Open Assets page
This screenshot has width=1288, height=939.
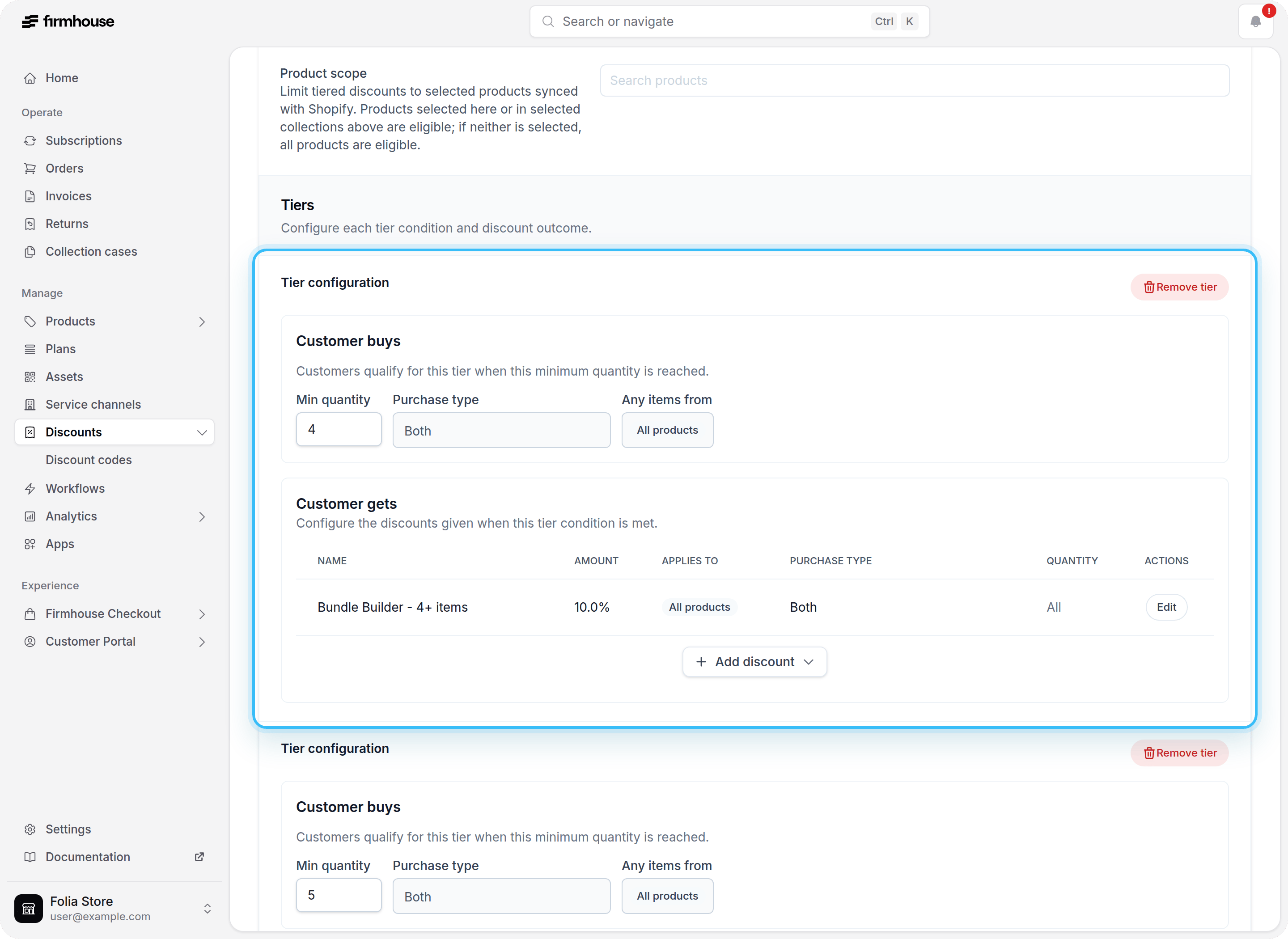(114, 377)
